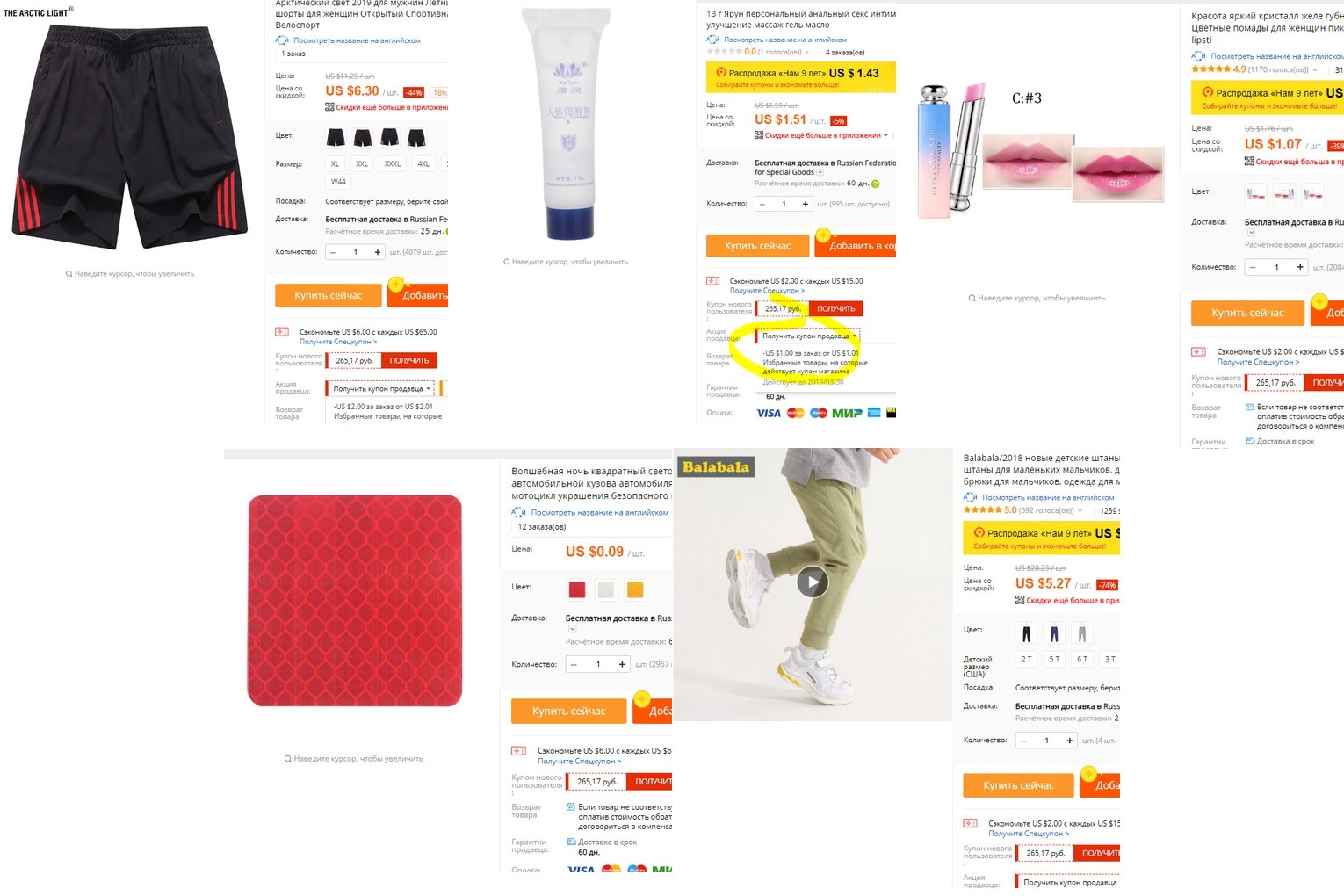
Task: Select the navy blue pants color thumbnail
Action: 1054,632
